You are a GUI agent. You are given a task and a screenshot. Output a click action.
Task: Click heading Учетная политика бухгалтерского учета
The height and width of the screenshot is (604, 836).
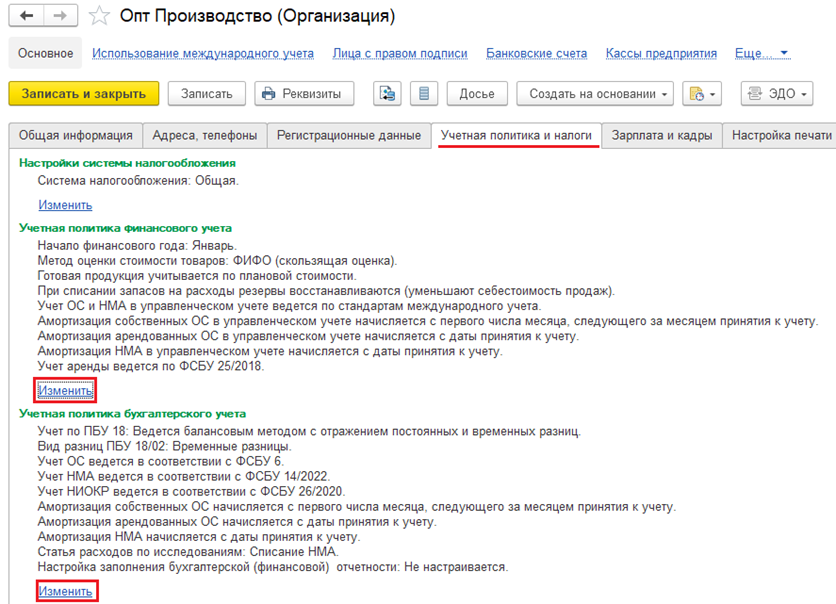[x=133, y=414]
